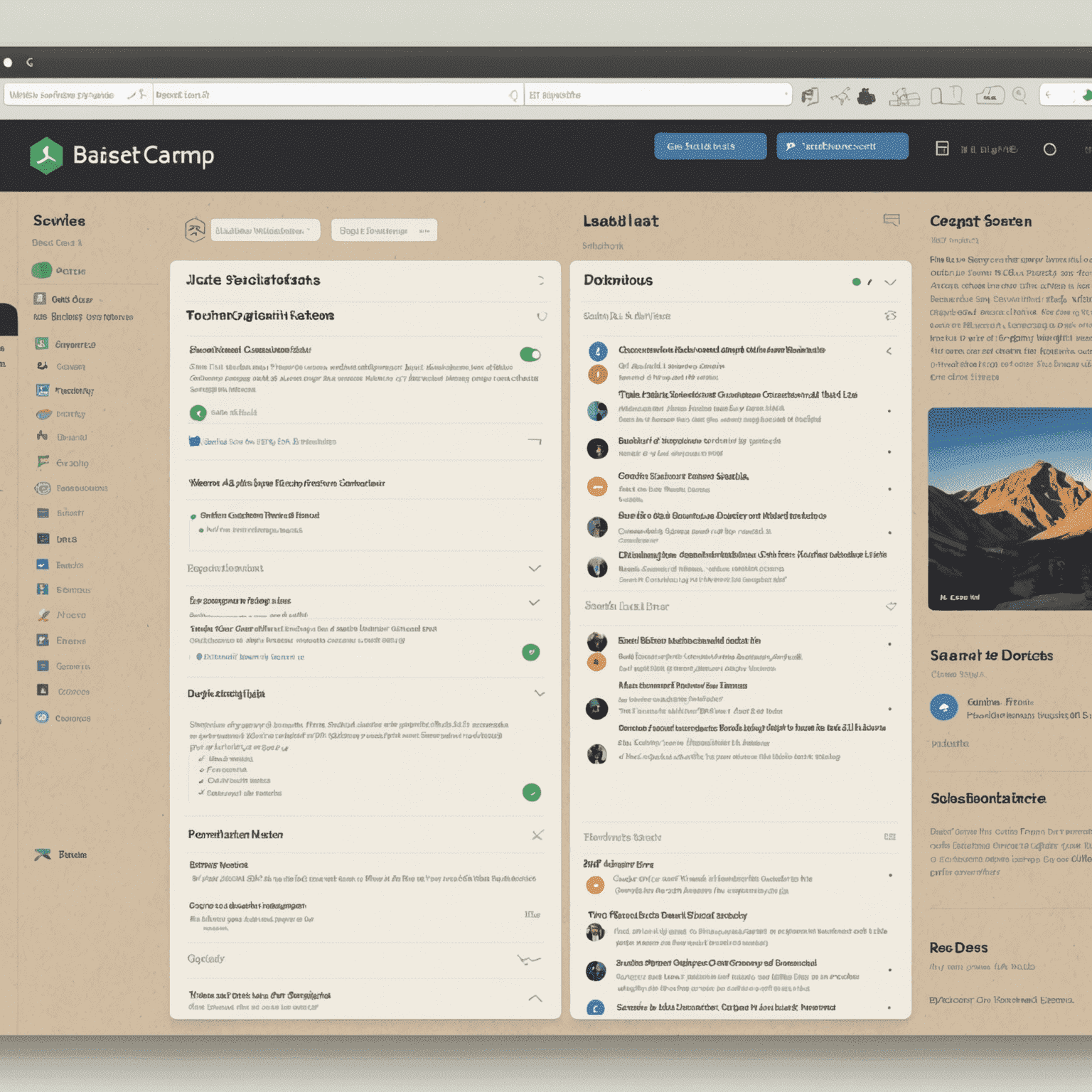Click the blue circle avatar icon under Saanat te Dortcts

click(x=944, y=707)
